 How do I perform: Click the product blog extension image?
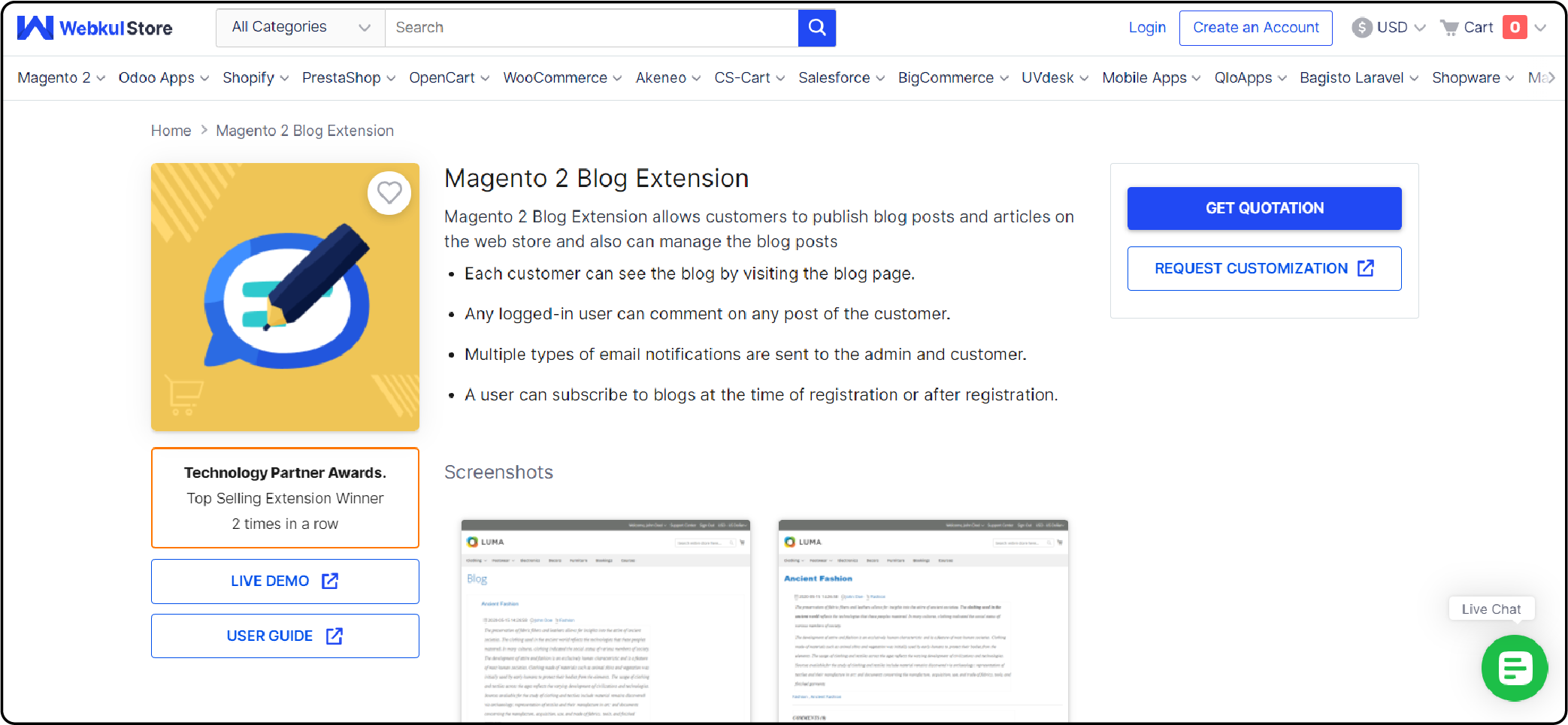tap(285, 297)
